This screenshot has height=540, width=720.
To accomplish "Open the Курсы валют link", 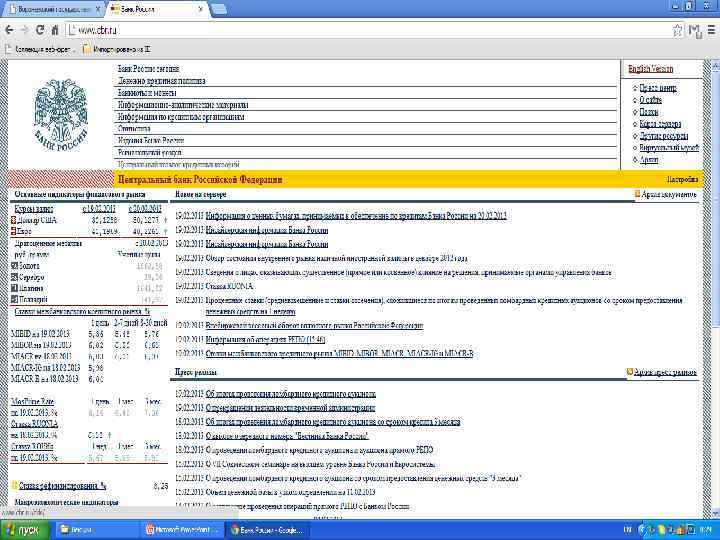I will point(34,209).
